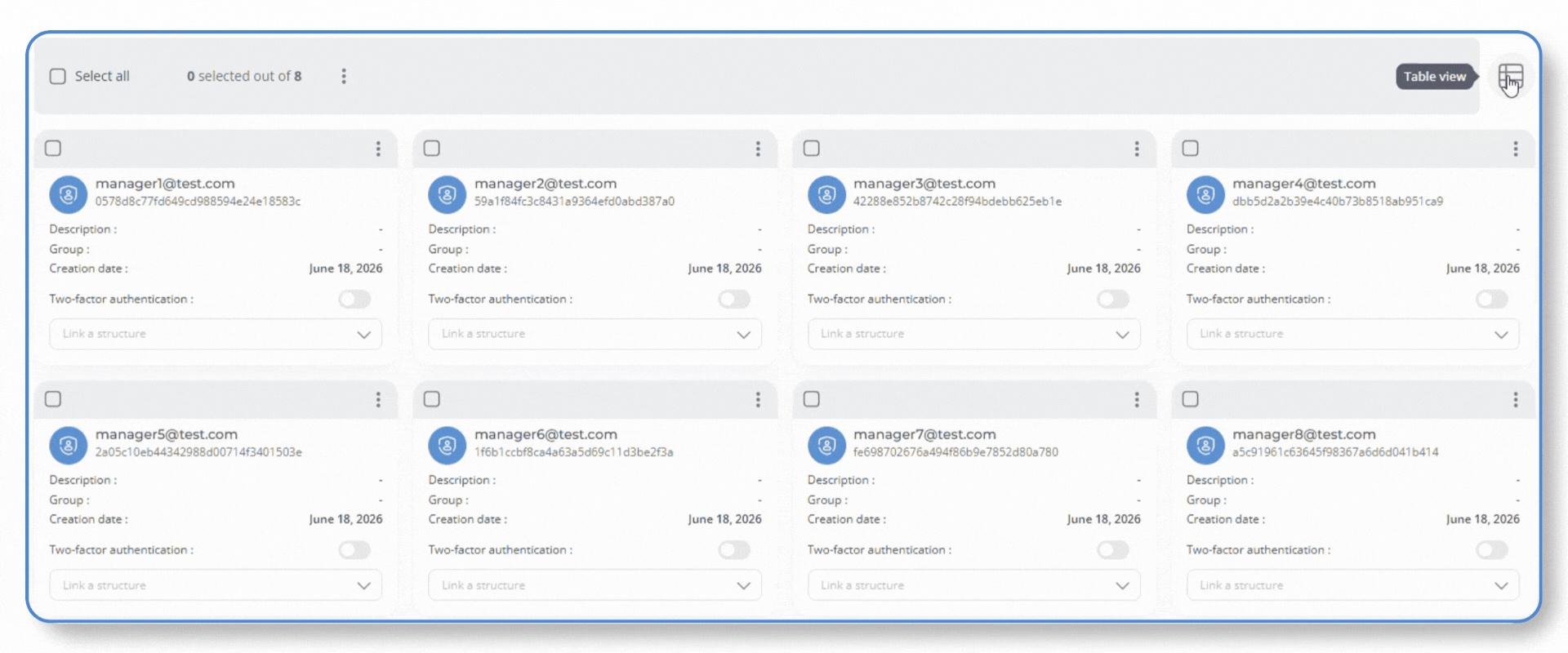Open Link a structure dropdown for manager6@test.com

pyautogui.click(x=595, y=585)
